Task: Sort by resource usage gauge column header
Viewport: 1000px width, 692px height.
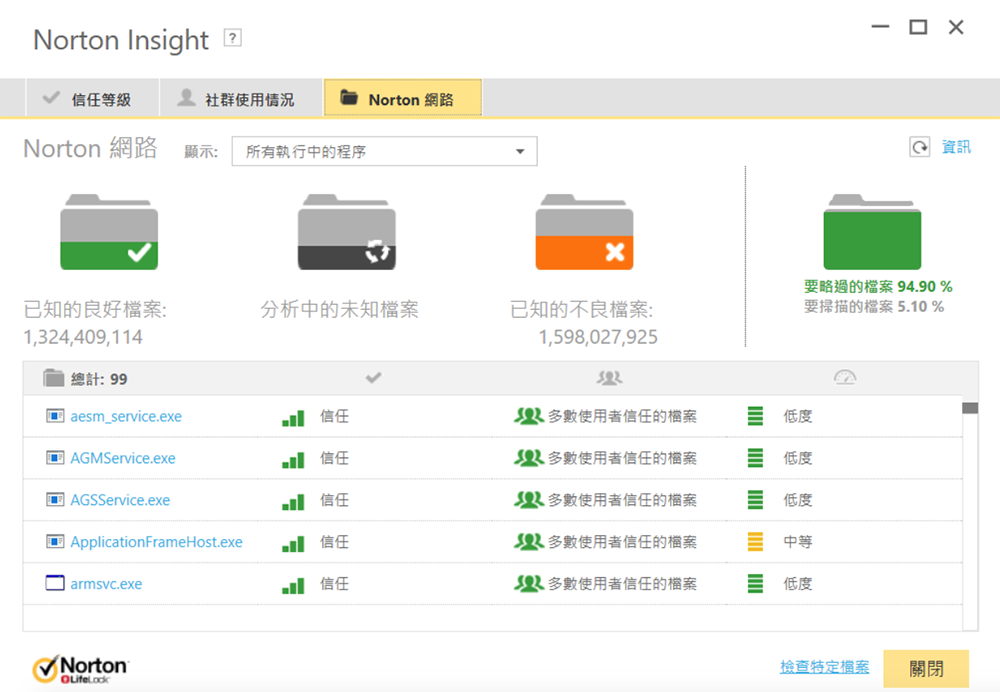Action: (845, 378)
